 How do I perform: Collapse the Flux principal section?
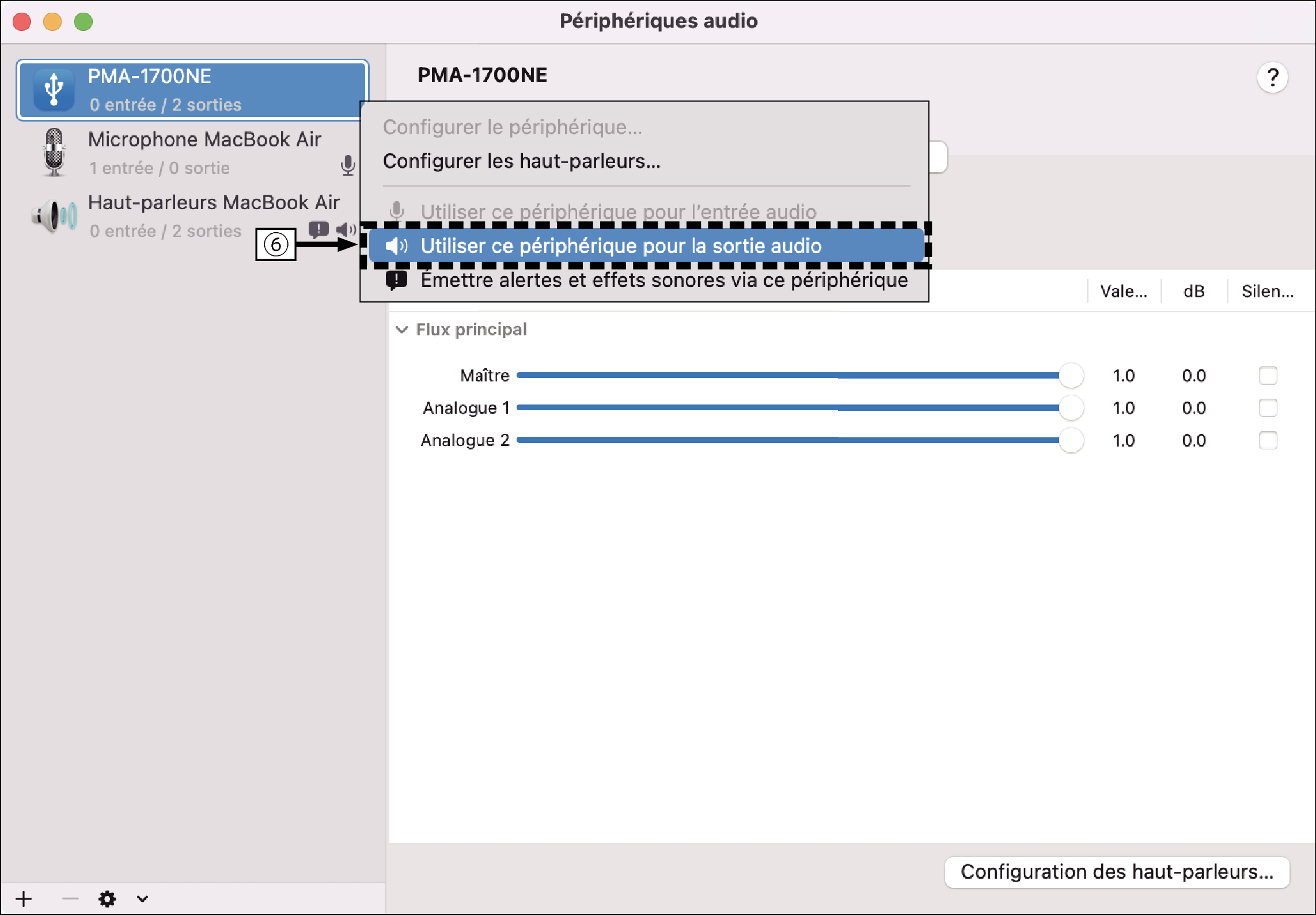pos(403,330)
